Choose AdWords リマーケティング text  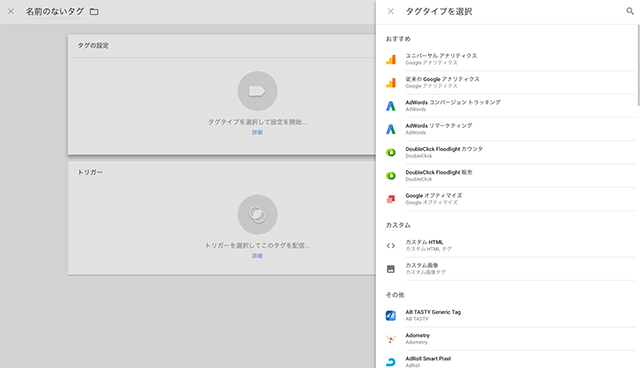click(439, 126)
